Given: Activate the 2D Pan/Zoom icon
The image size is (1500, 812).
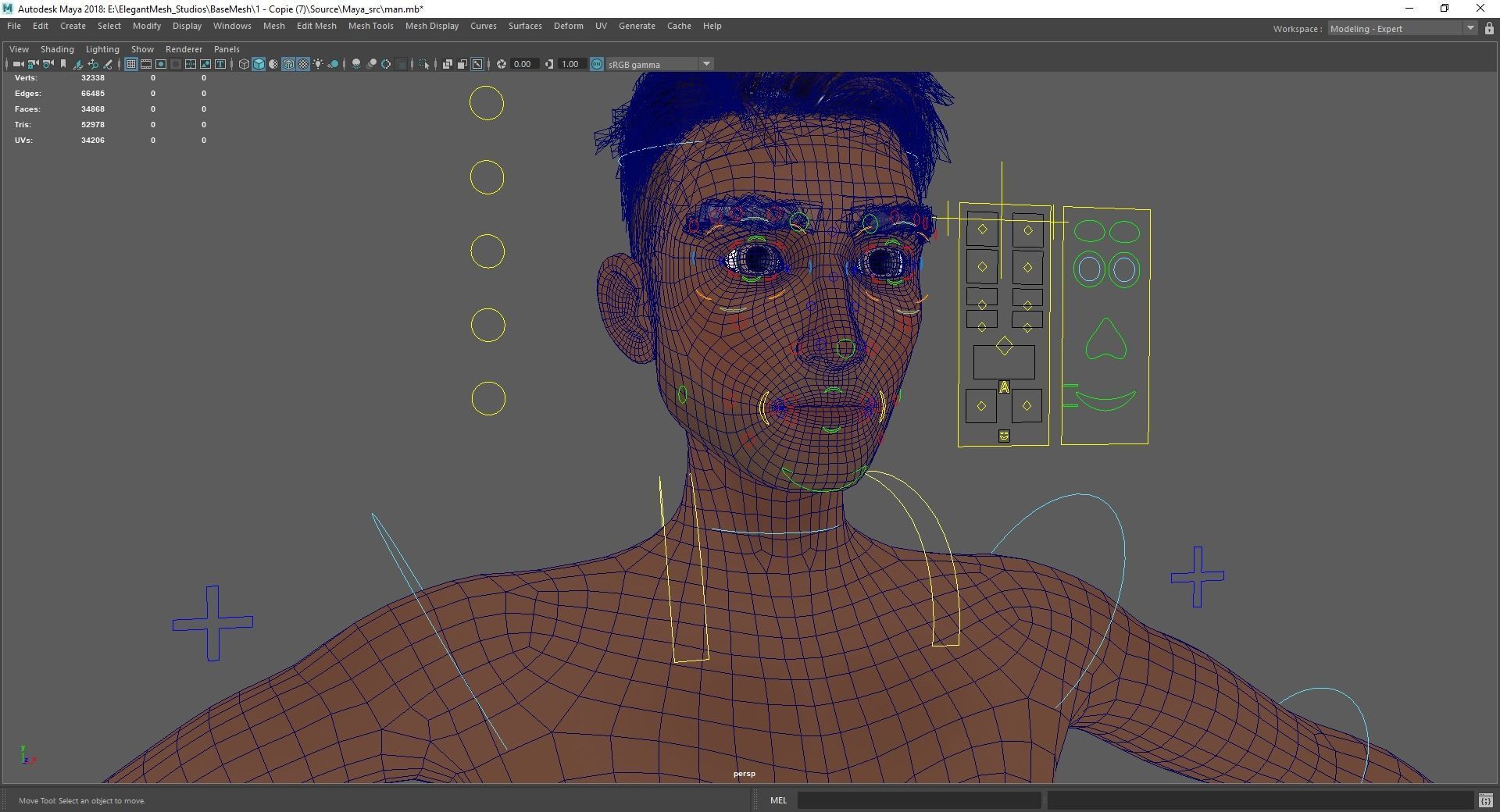Looking at the screenshot, I should (x=93, y=64).
